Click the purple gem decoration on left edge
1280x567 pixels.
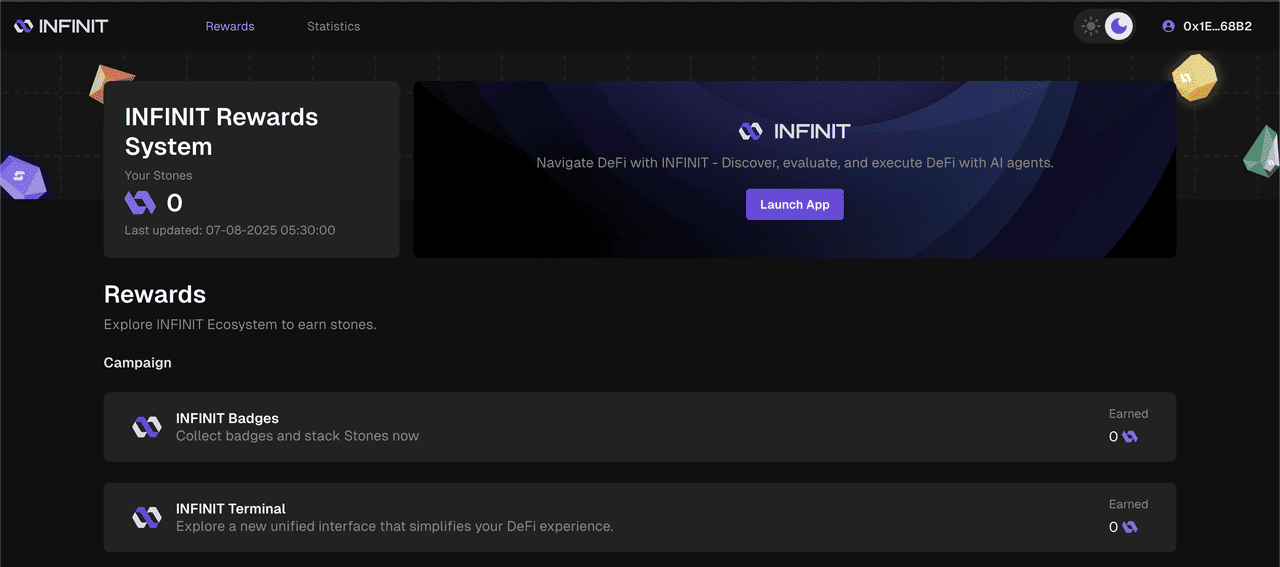(x=22, y=176)
